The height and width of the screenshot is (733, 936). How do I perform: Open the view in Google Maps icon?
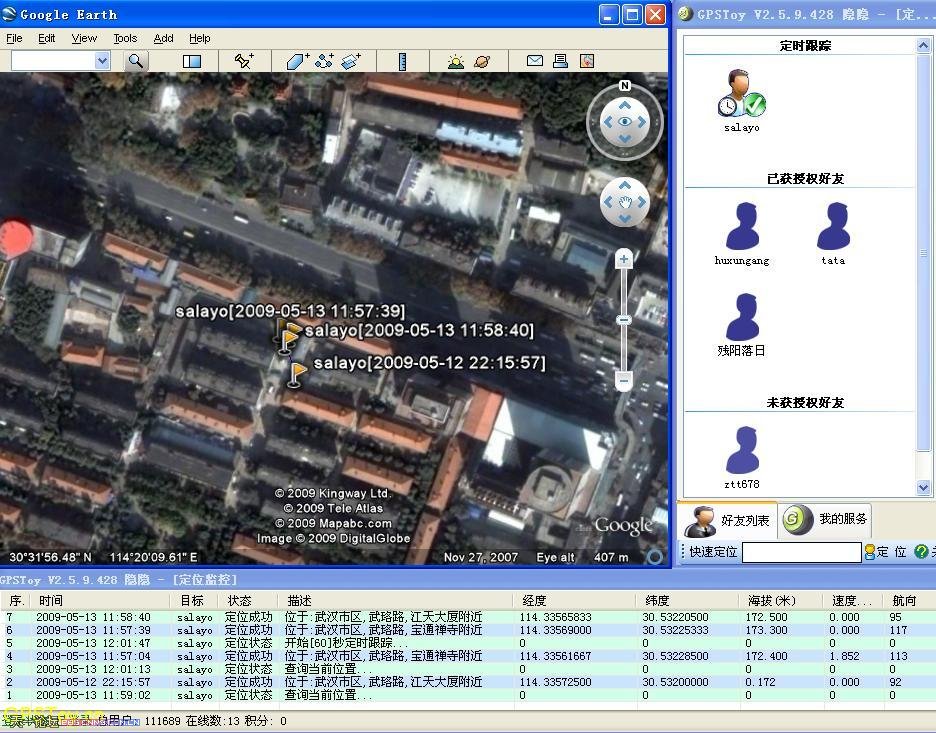pyautogui.click(x=587, y=60)
